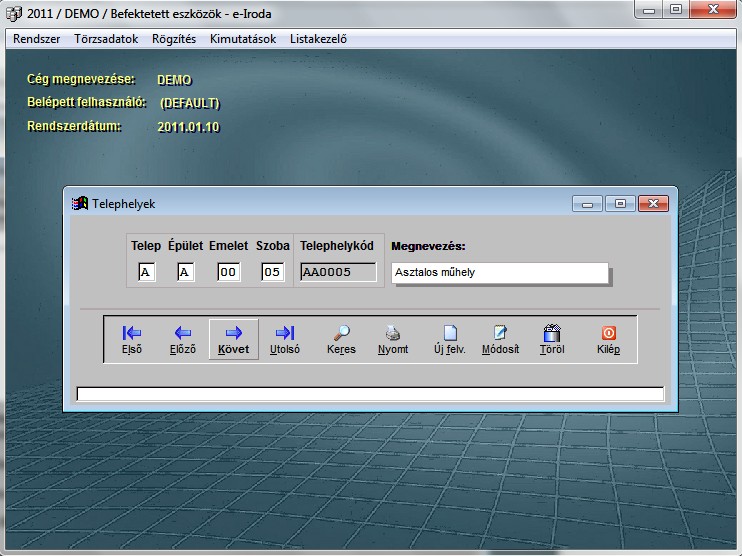
Task: Go to previous record using Előző
Action: point(183,340)
